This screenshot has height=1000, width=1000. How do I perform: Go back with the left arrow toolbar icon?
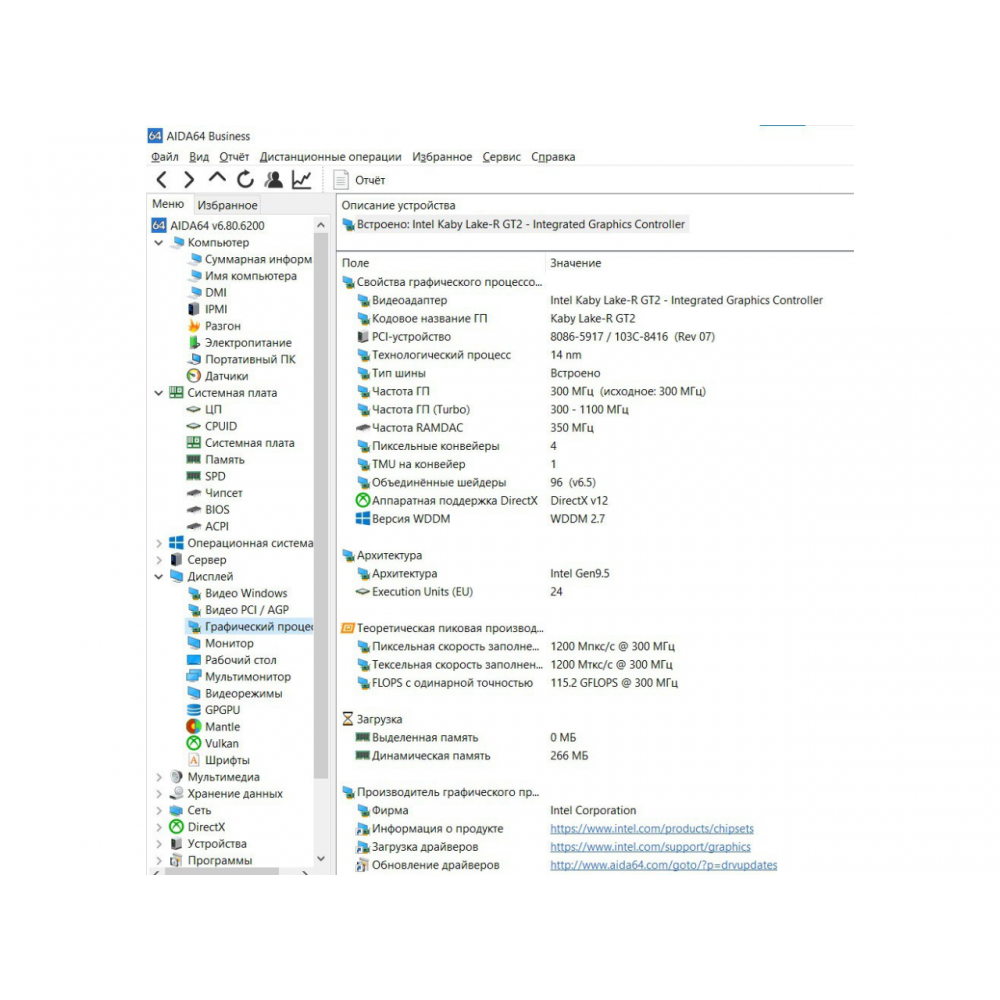(162, 180)
